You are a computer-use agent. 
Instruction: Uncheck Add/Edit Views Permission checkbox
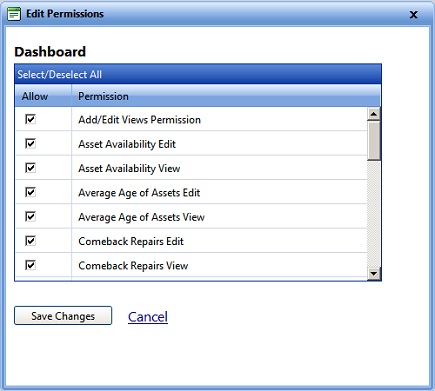(30, 119)
